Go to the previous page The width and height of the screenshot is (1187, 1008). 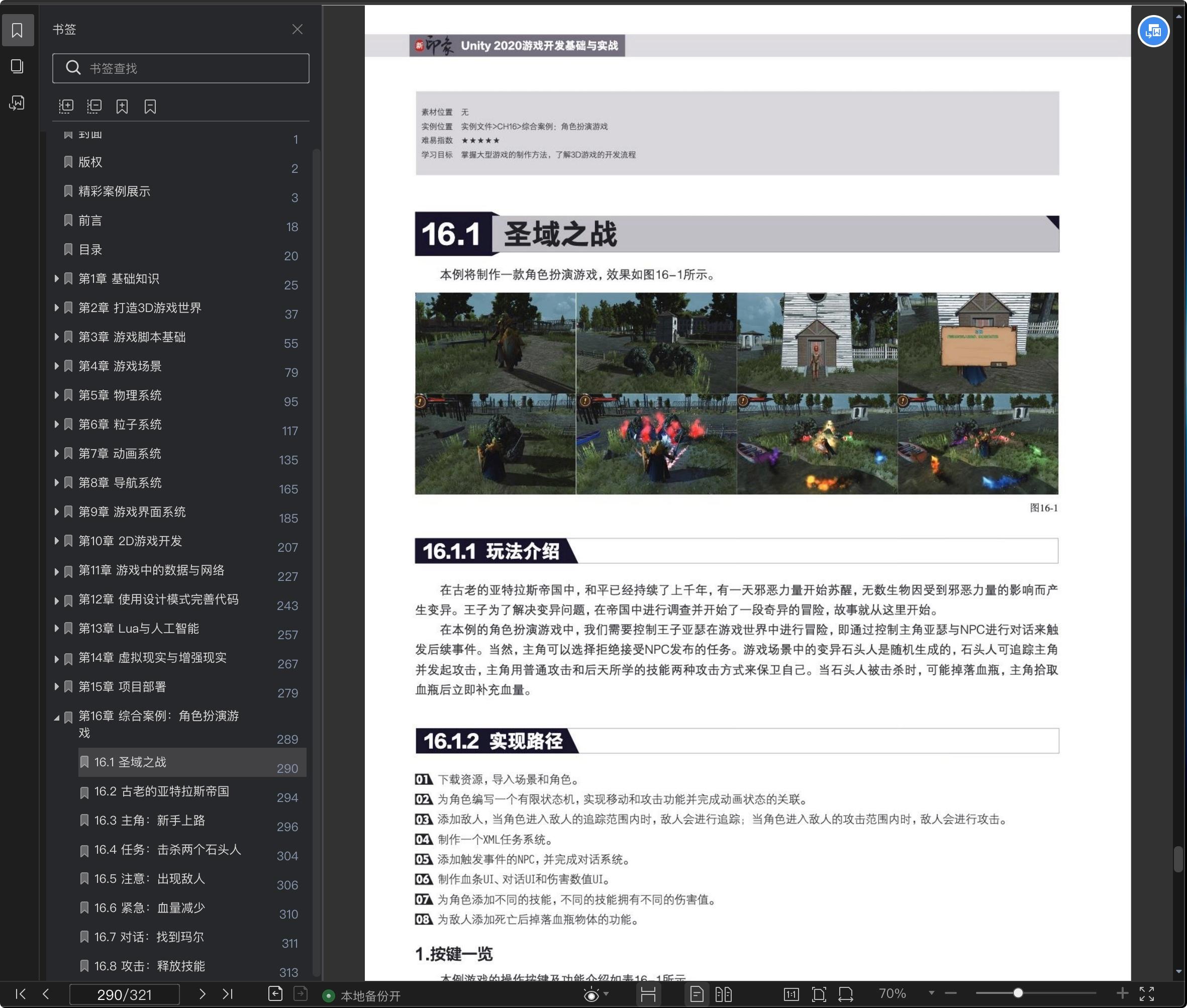click(46, 994)
